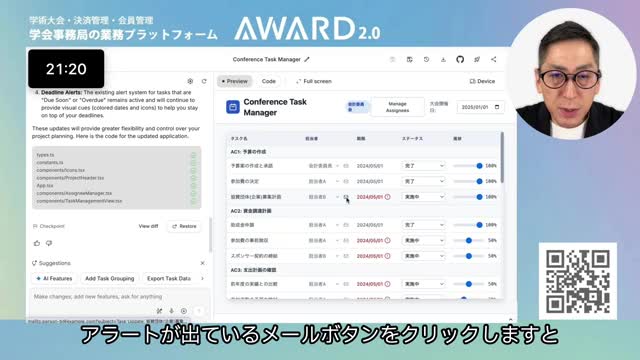Click the mail icon in 予算案の作成と承認 row

coord(346,166)
